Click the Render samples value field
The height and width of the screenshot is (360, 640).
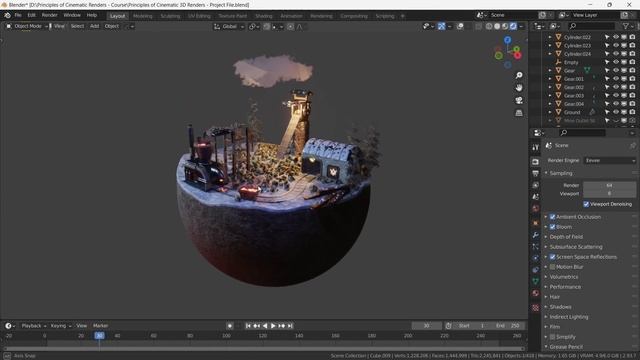coord(609,185)
